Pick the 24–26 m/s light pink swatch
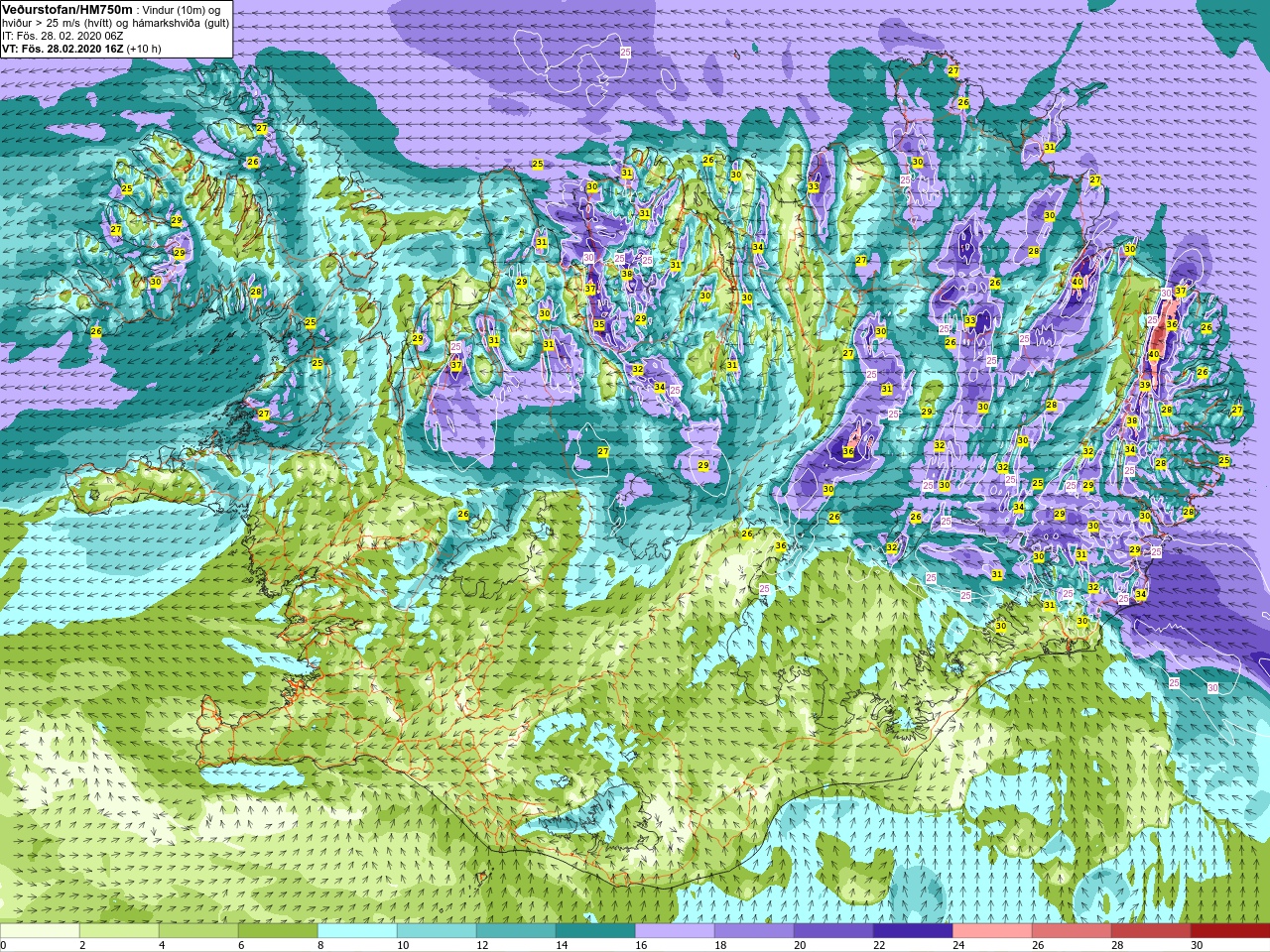This screenshot has width=1270, height=952. tap(992, 931)
